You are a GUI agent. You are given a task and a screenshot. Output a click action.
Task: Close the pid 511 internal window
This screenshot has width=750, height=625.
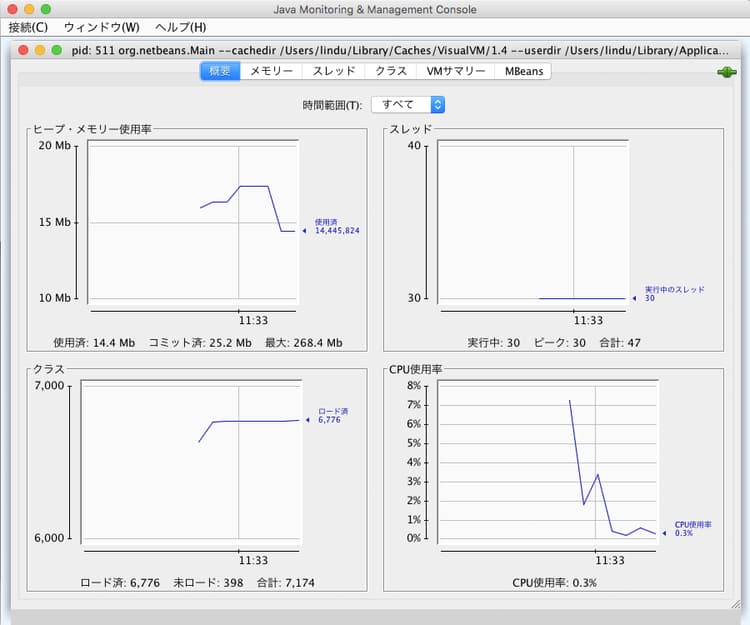(x=23, y=50)
